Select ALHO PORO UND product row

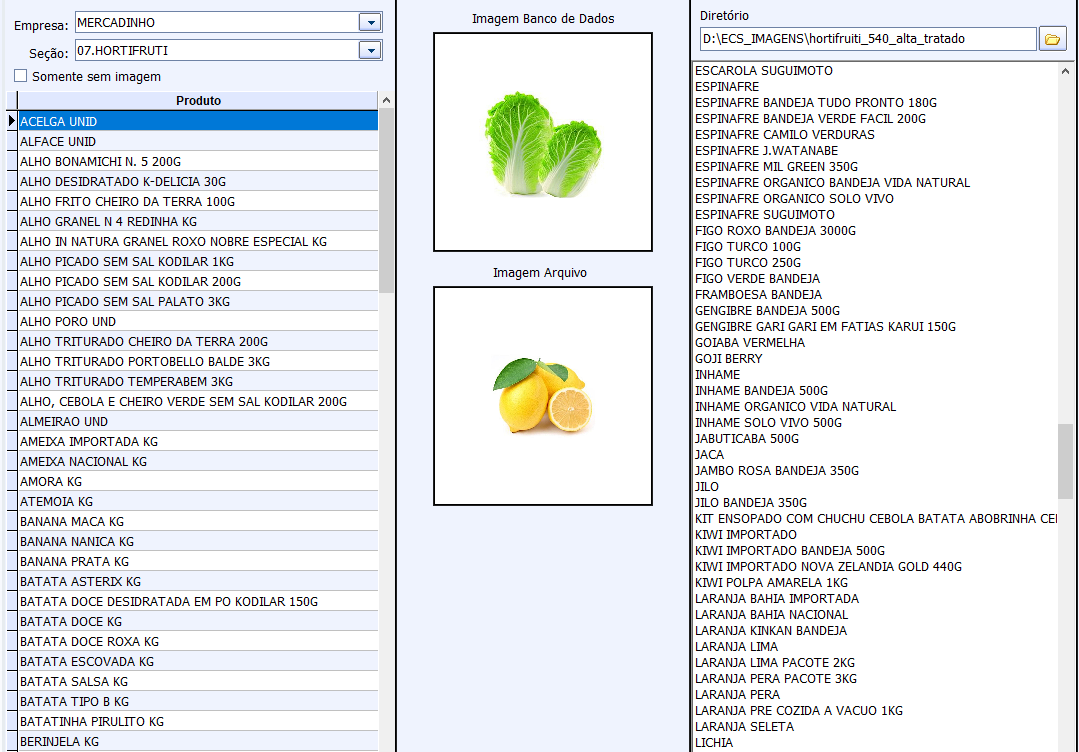[68, 322]
